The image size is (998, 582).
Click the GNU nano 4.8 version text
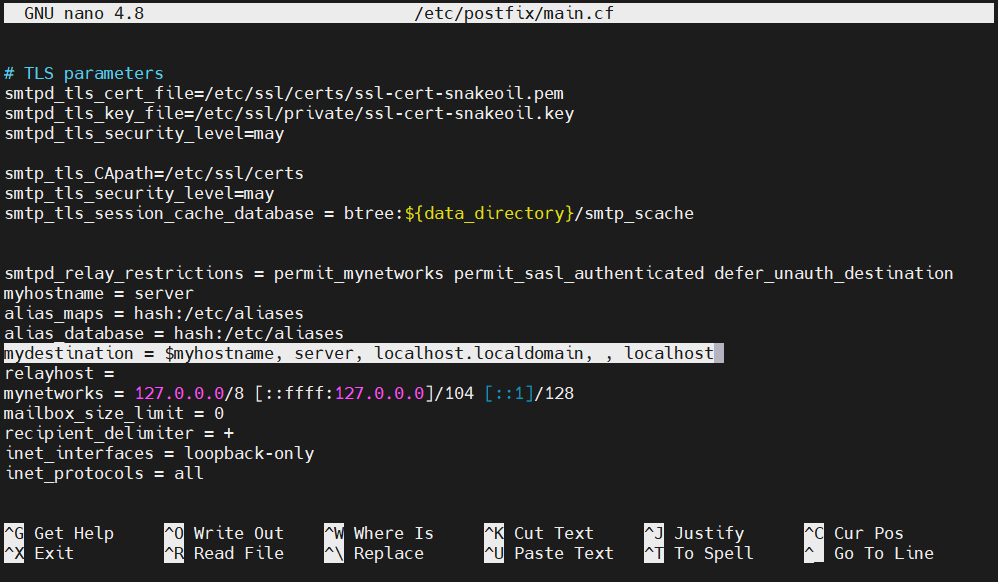84,13
